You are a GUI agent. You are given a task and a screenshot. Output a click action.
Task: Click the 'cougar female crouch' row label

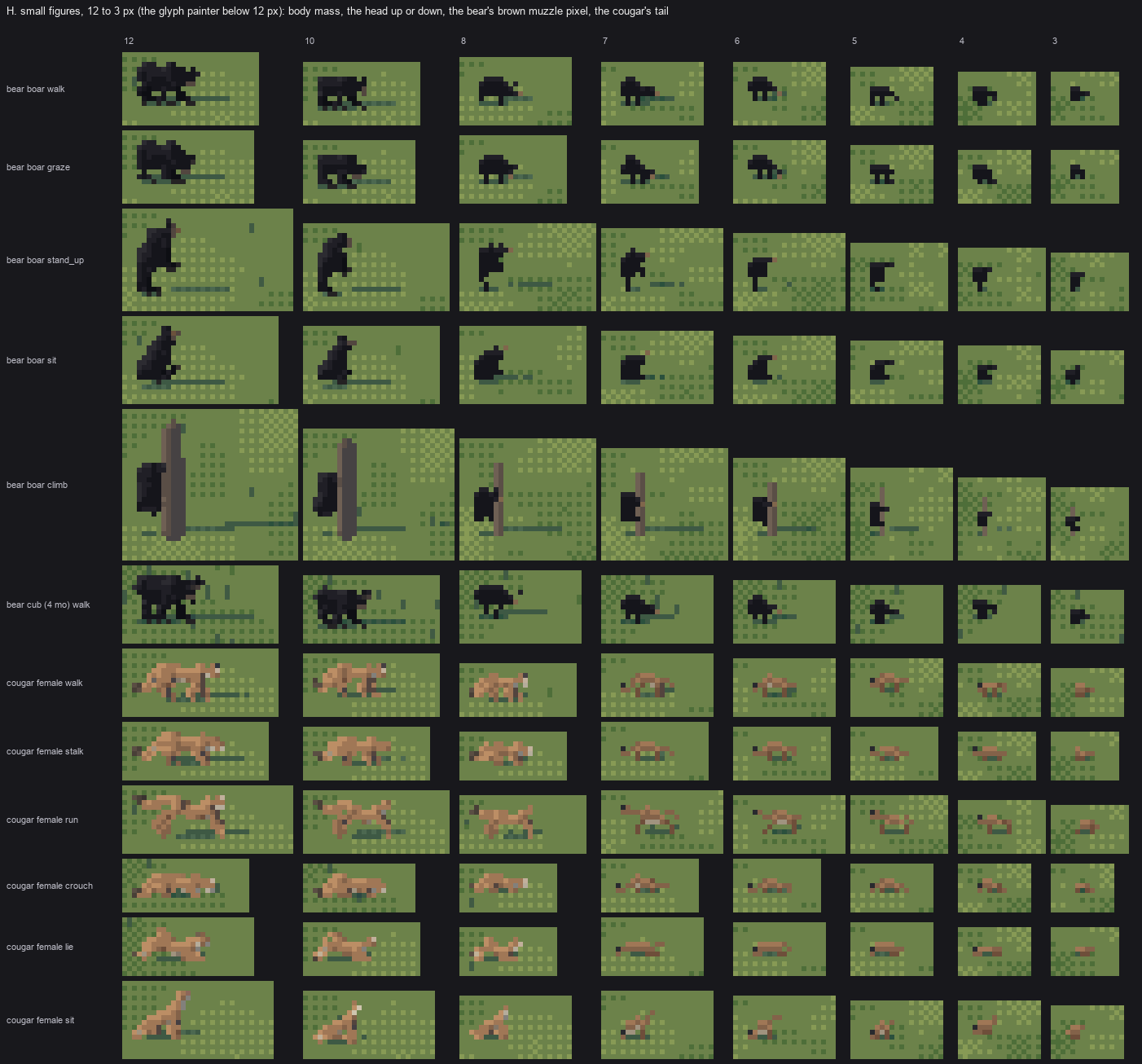click(50, 886)
